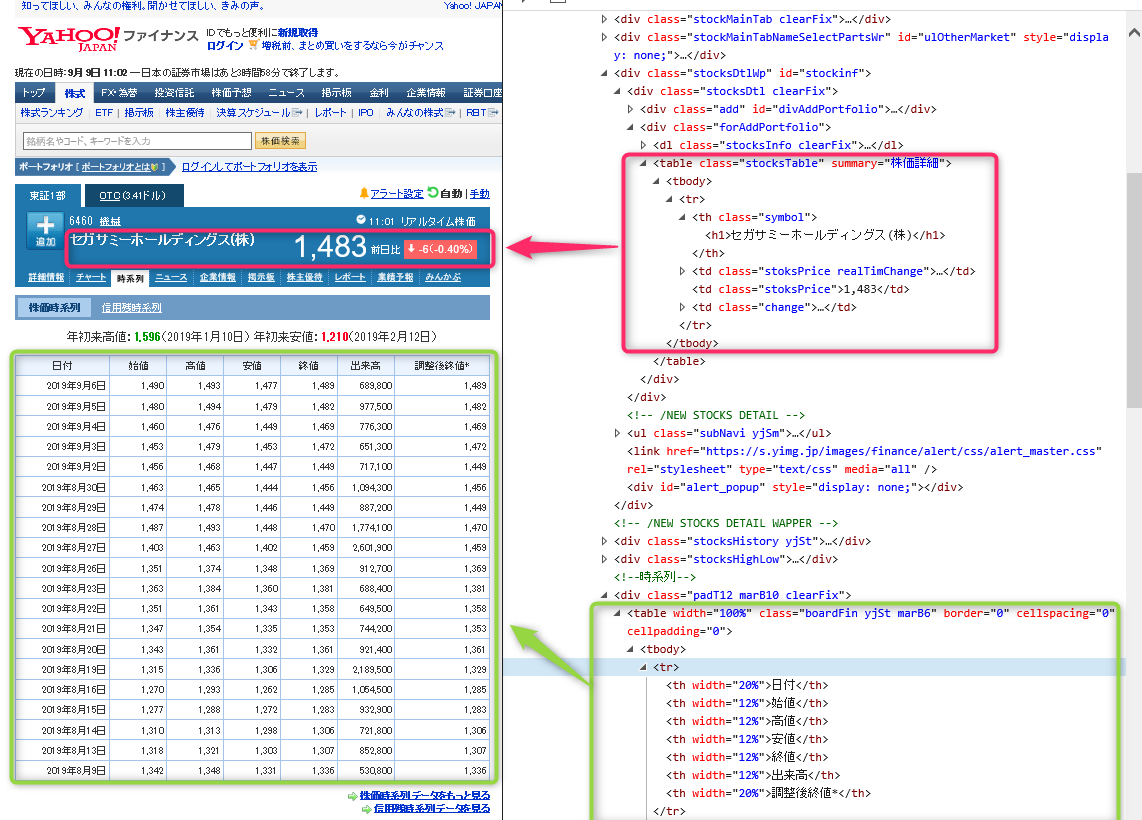Select the highlighted tr row in DOM tree
This screenshot has height=820, width=1142.
click(x=814, y=667)
